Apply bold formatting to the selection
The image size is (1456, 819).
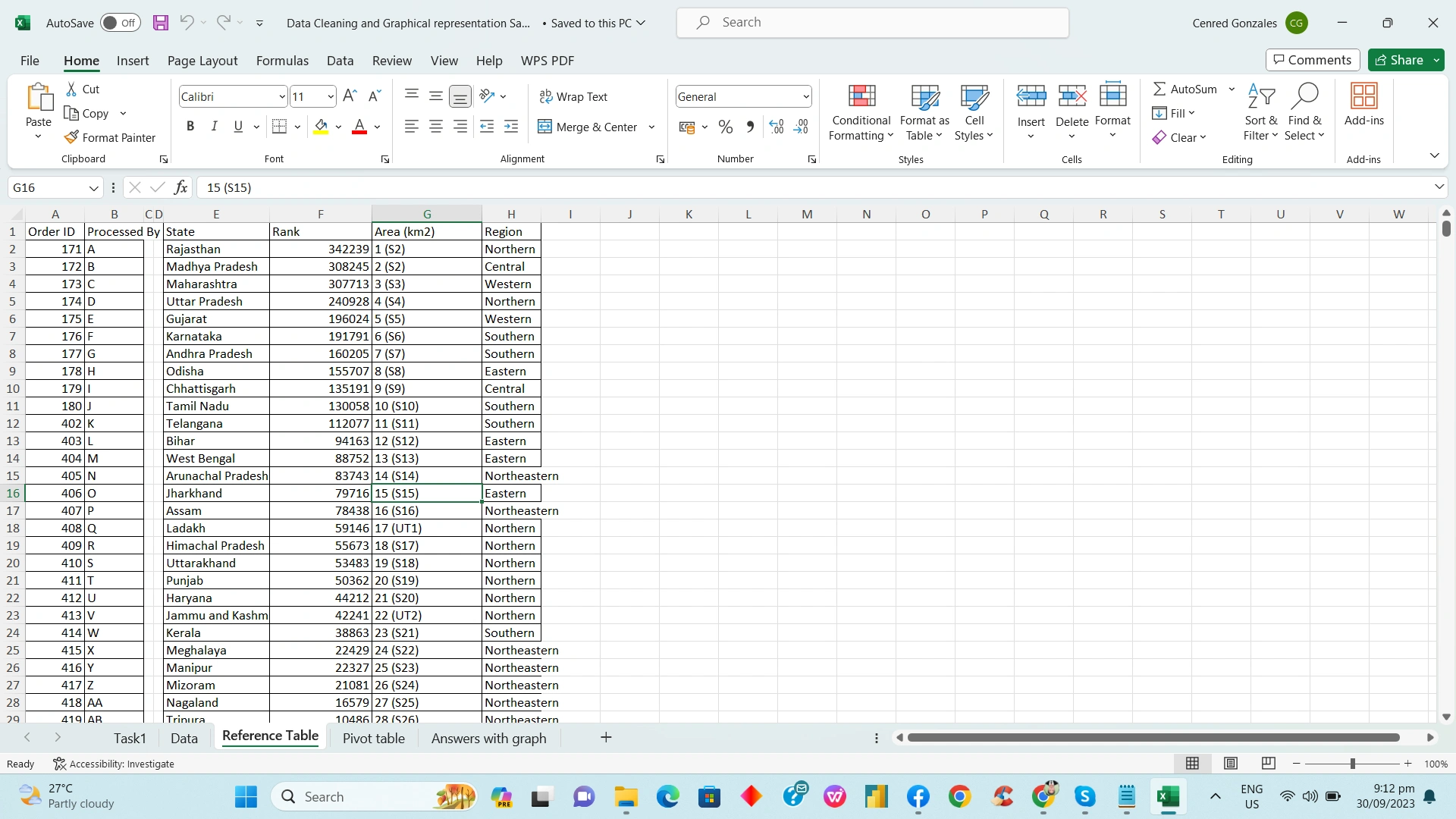tap(191, 126)
